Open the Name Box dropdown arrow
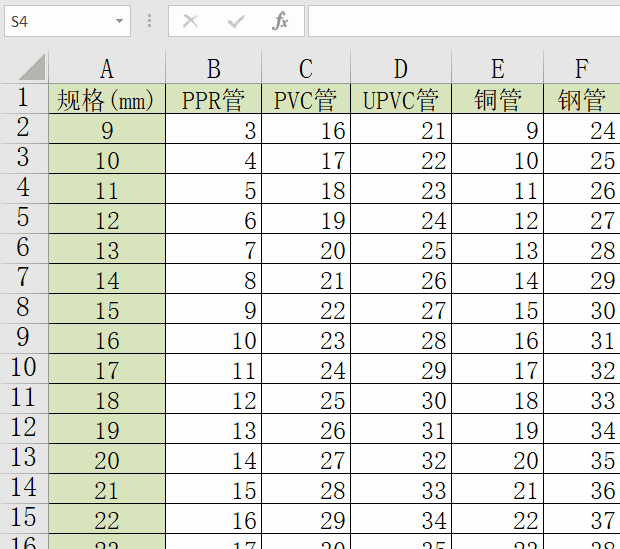 [119, 21]
